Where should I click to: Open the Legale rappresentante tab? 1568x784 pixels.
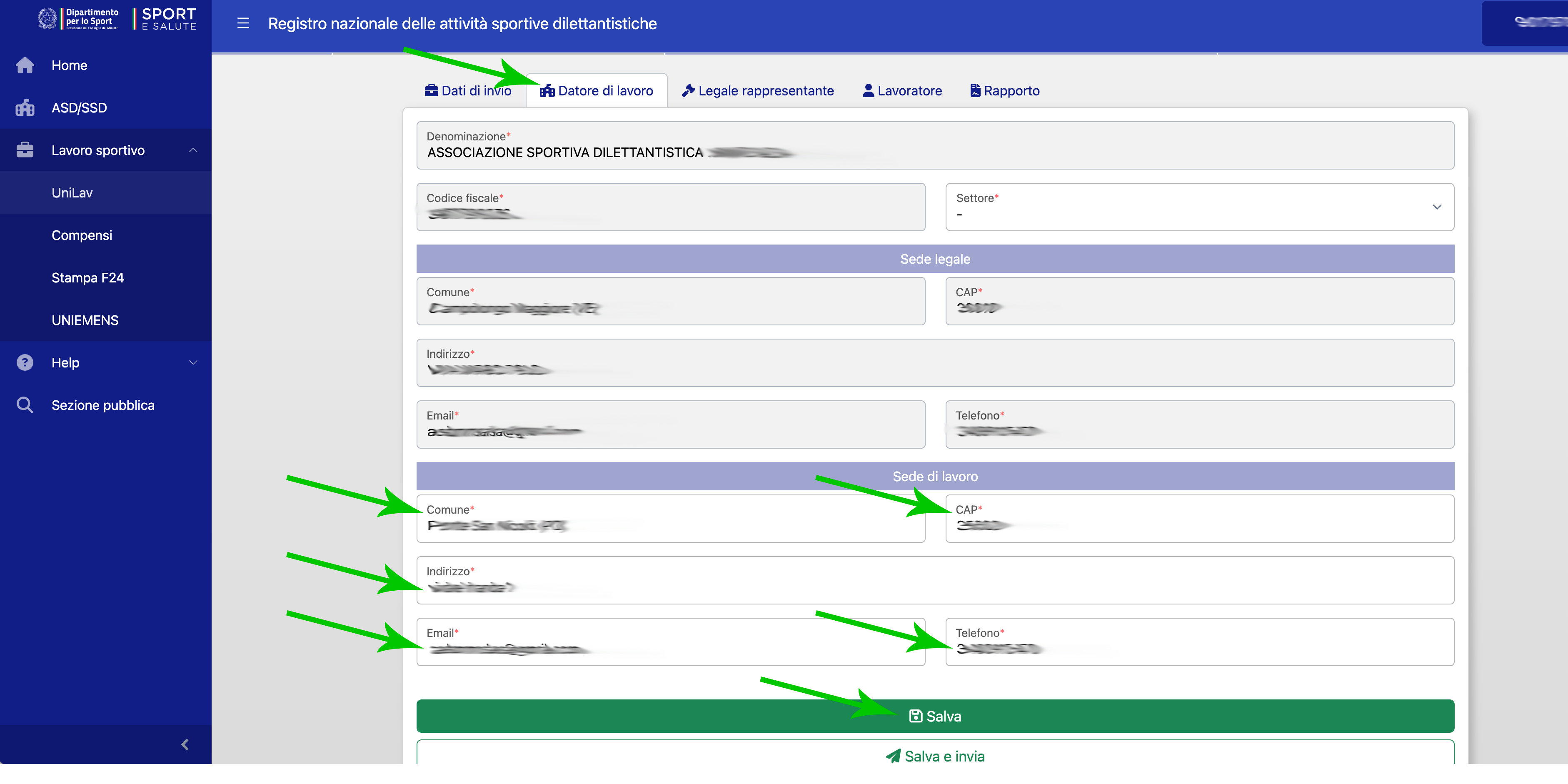pos(757,91)
